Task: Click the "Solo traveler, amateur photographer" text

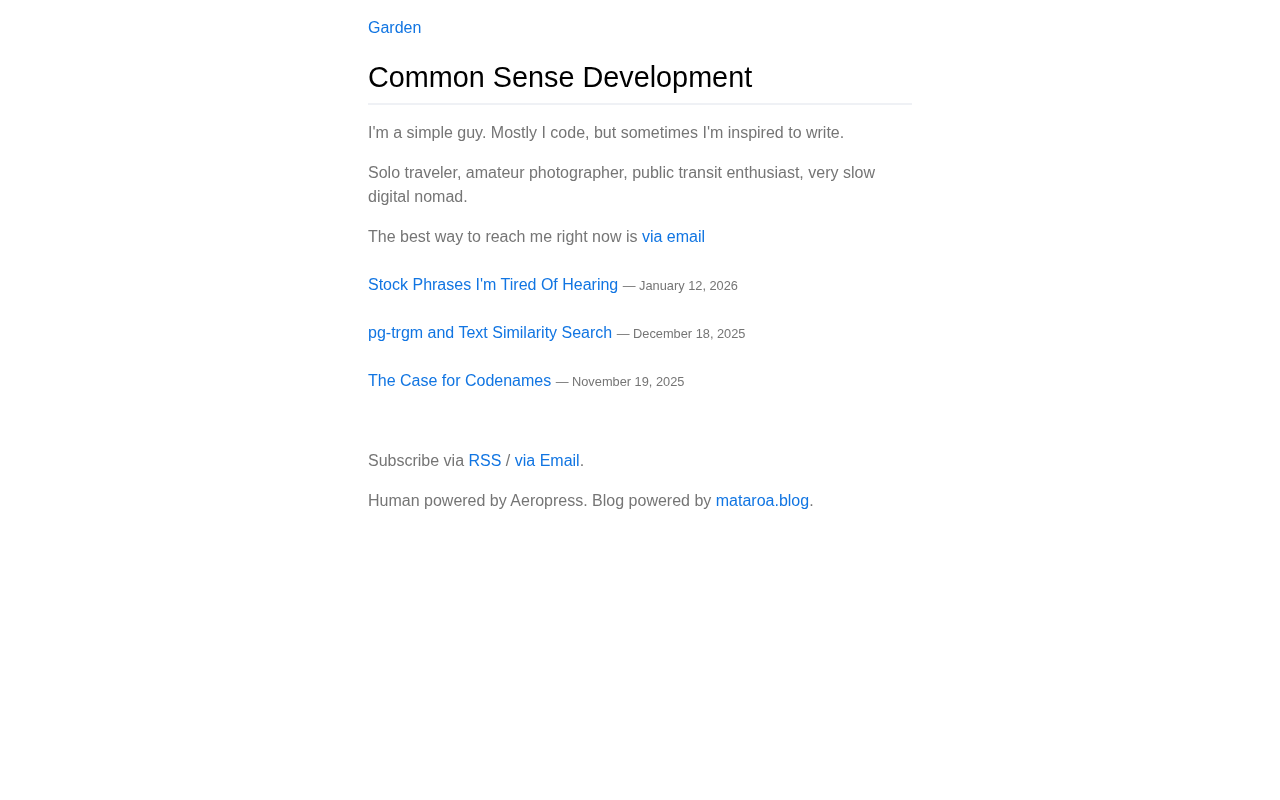Action: click(x=620, y=173)
